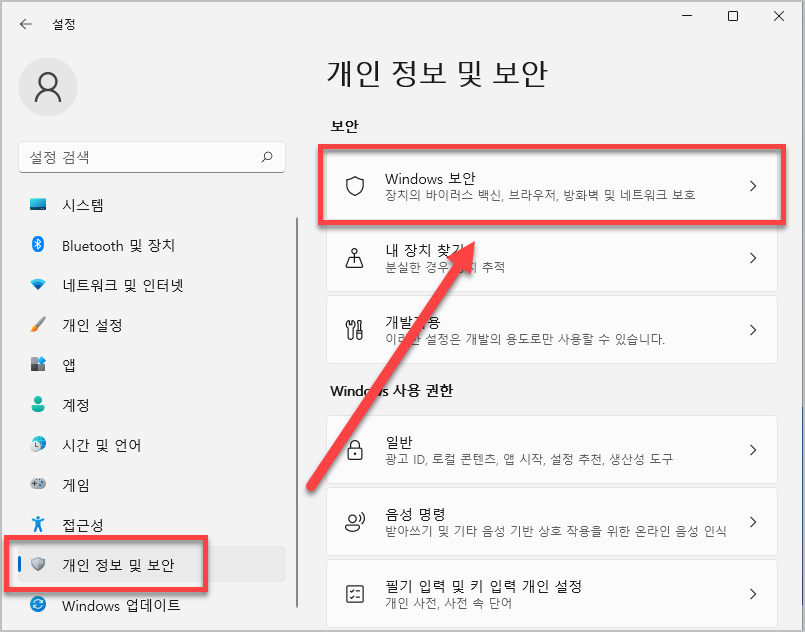The image size is (805, 632).
Task: Click the back arrow to go back
Action: click(x=25, y=23)
